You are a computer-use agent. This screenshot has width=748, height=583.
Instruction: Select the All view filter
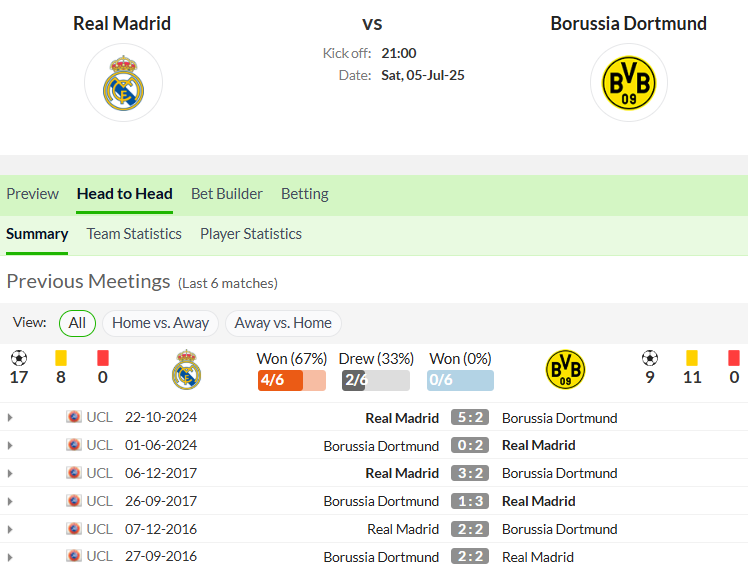point(77,323)
